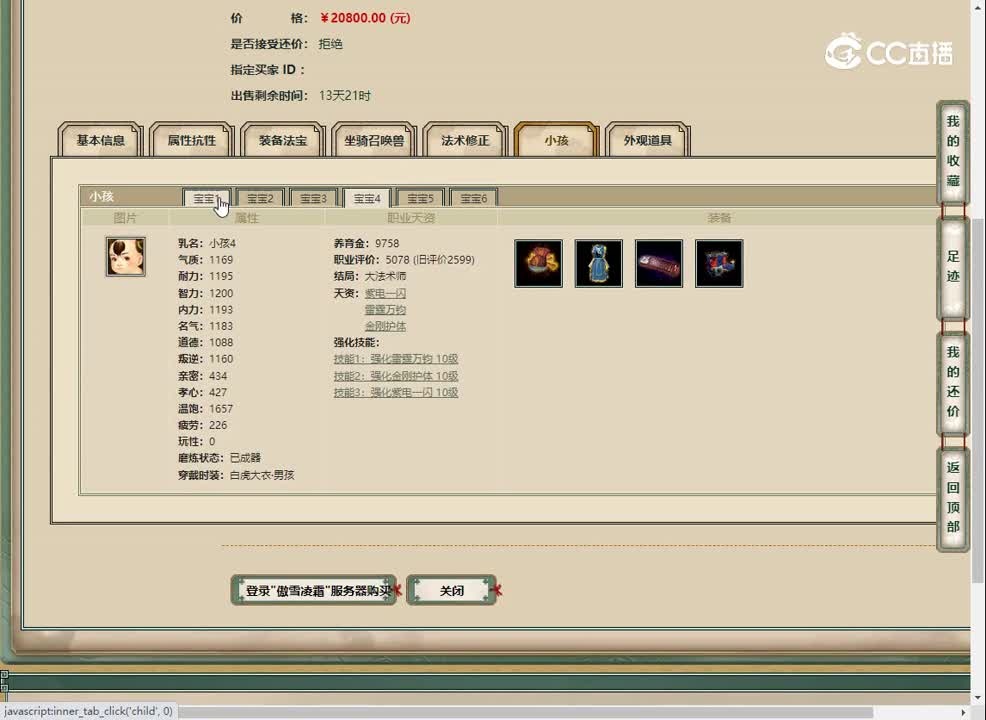Click the 温饱 1657 value
This screenshot has height=720, width=986.
coord(221,409)
